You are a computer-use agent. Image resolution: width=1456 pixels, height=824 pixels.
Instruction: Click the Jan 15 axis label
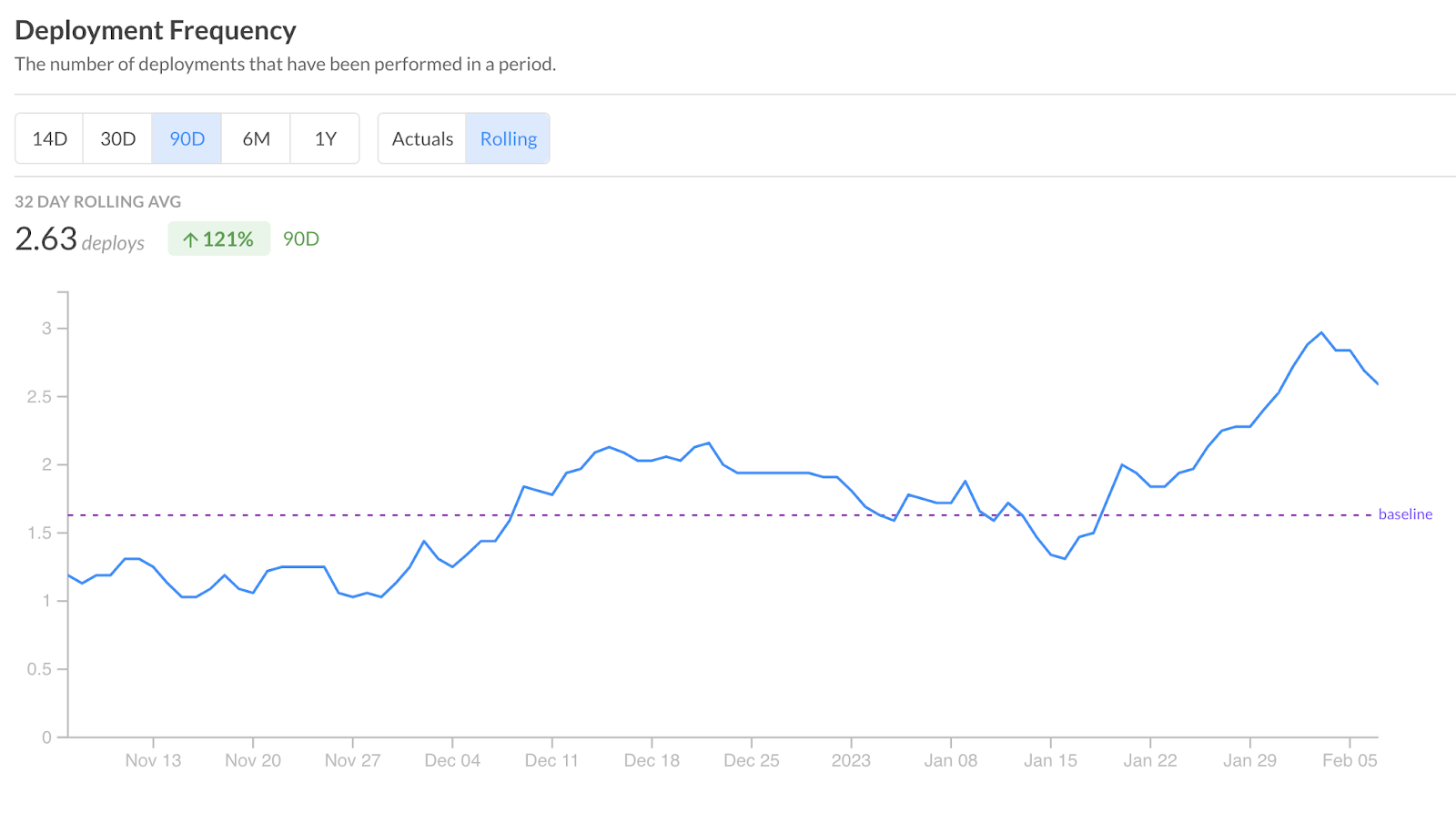1050,760
